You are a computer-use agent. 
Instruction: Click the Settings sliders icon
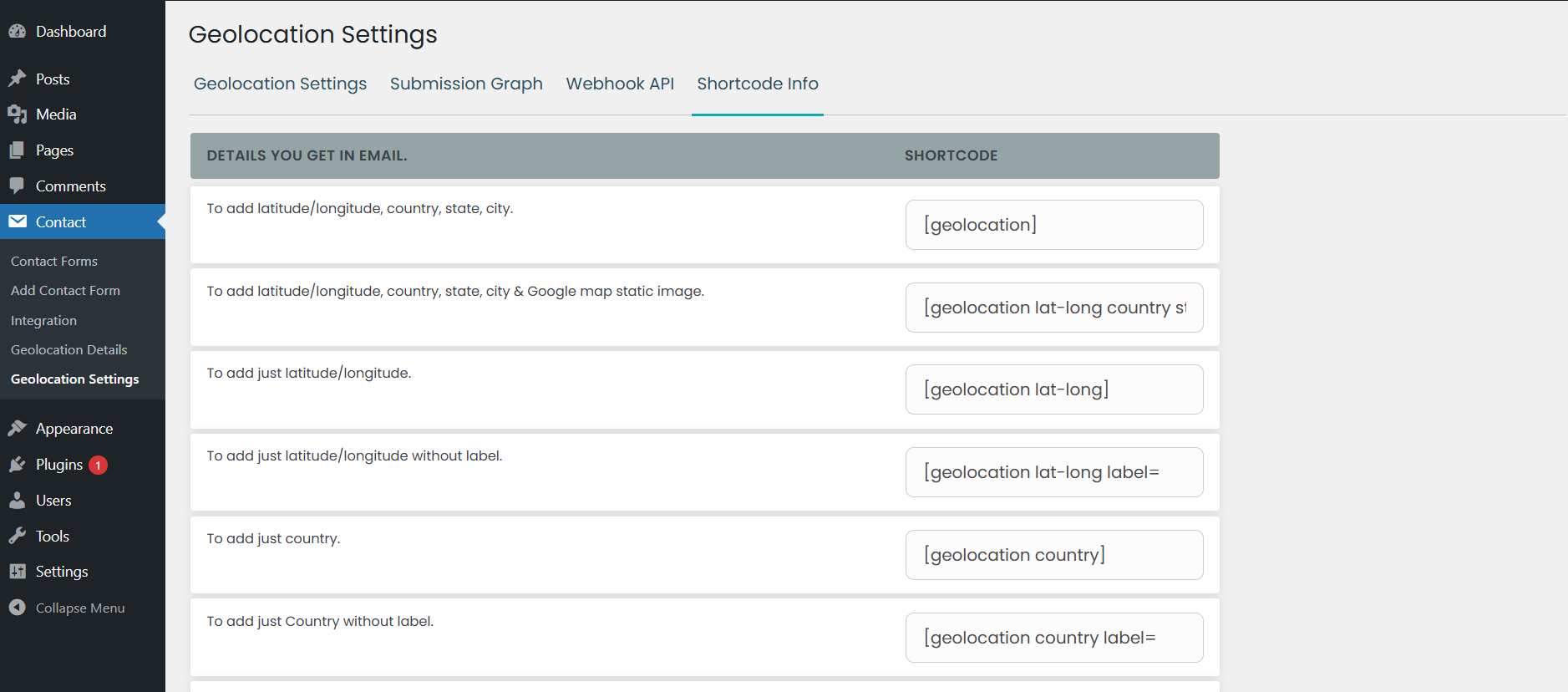[18, 572]
